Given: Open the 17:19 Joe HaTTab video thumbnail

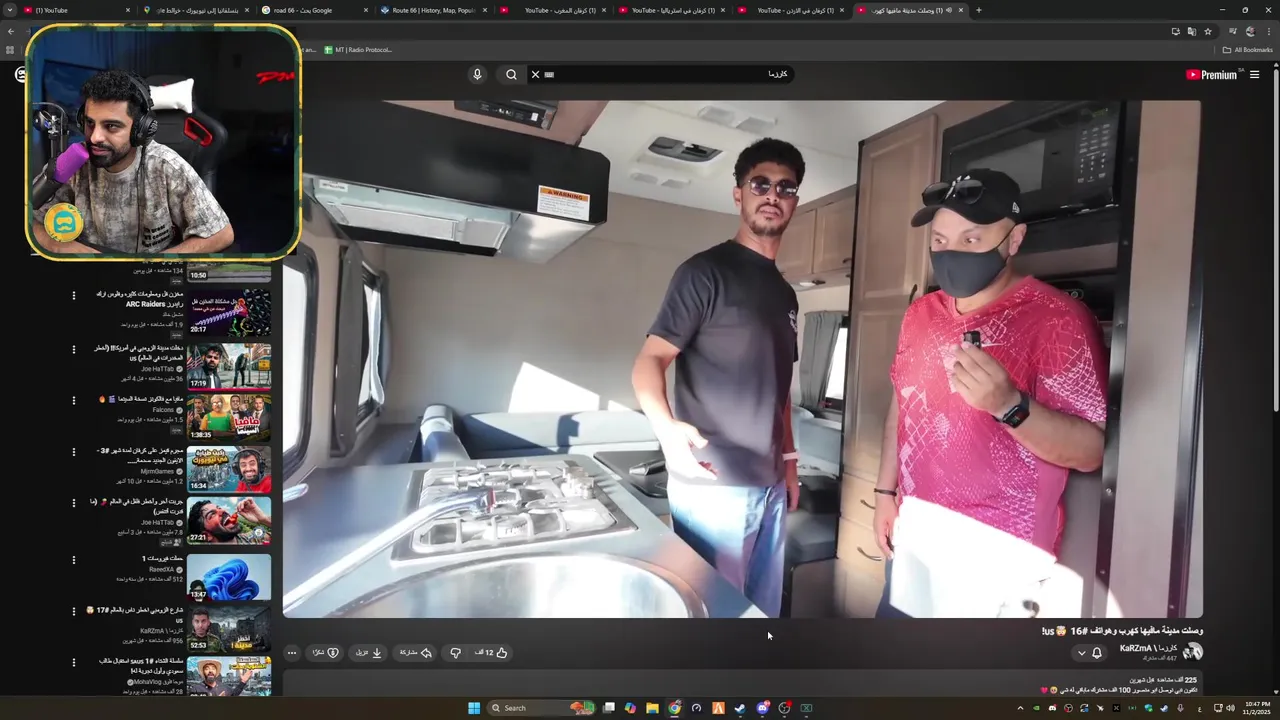Looking at the screenshot, I should [x=229, y=365].
